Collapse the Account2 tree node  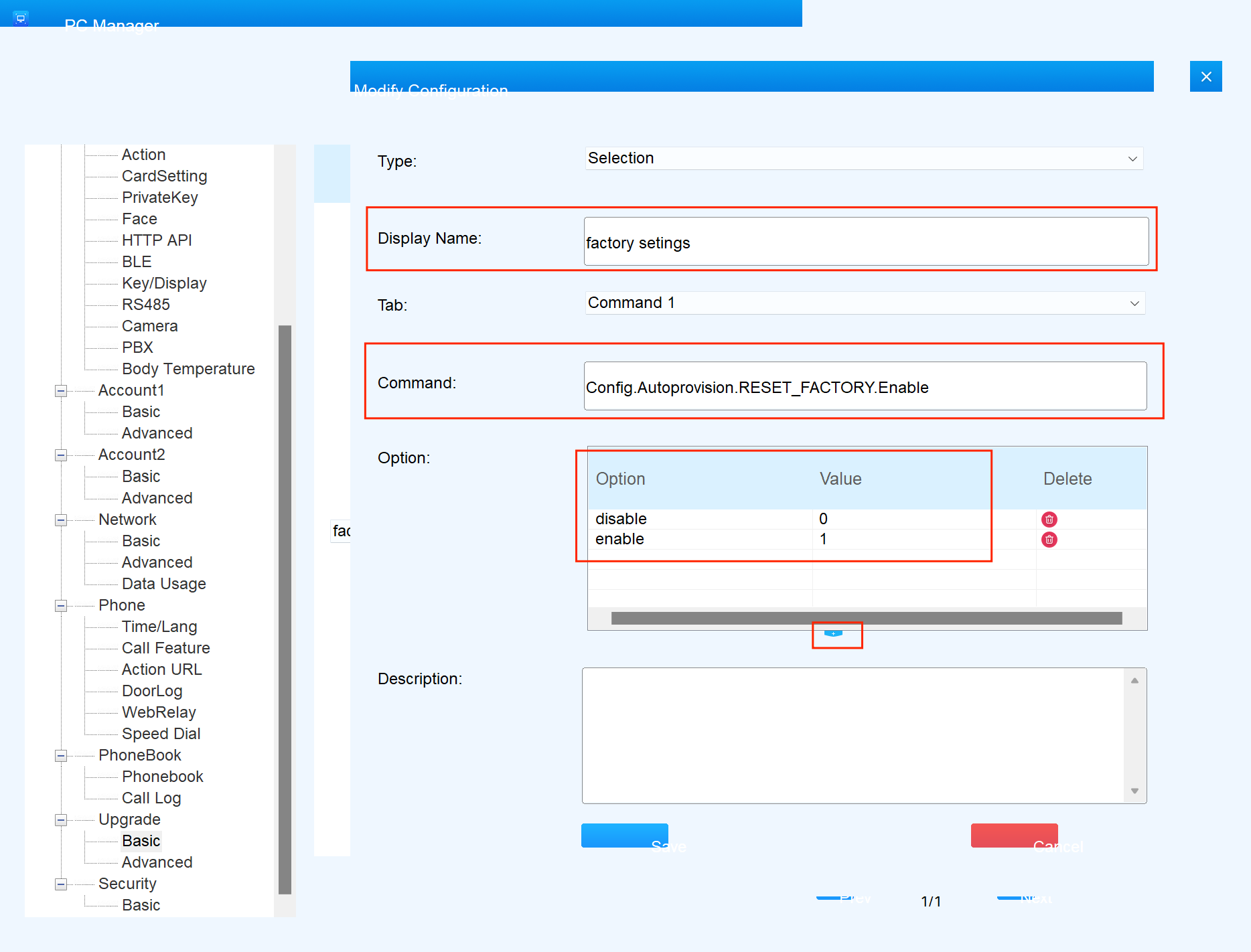coord(61,455)
